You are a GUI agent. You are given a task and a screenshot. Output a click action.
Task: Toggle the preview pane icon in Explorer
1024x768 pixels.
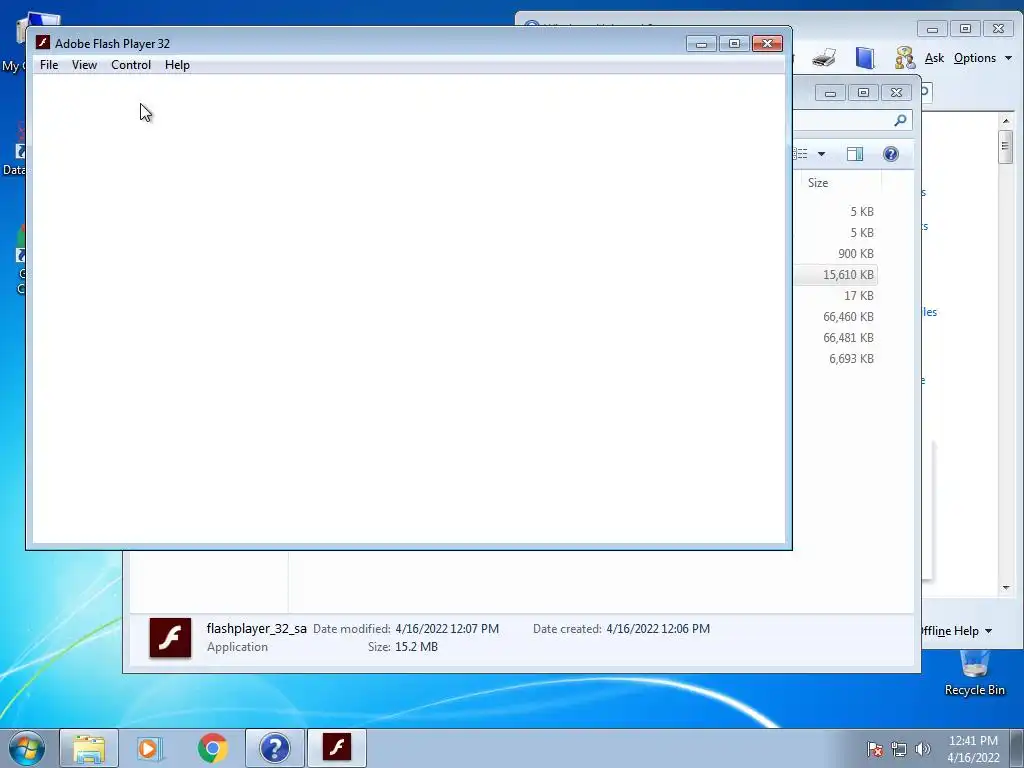pyautogui.click(x=855, y=154)
